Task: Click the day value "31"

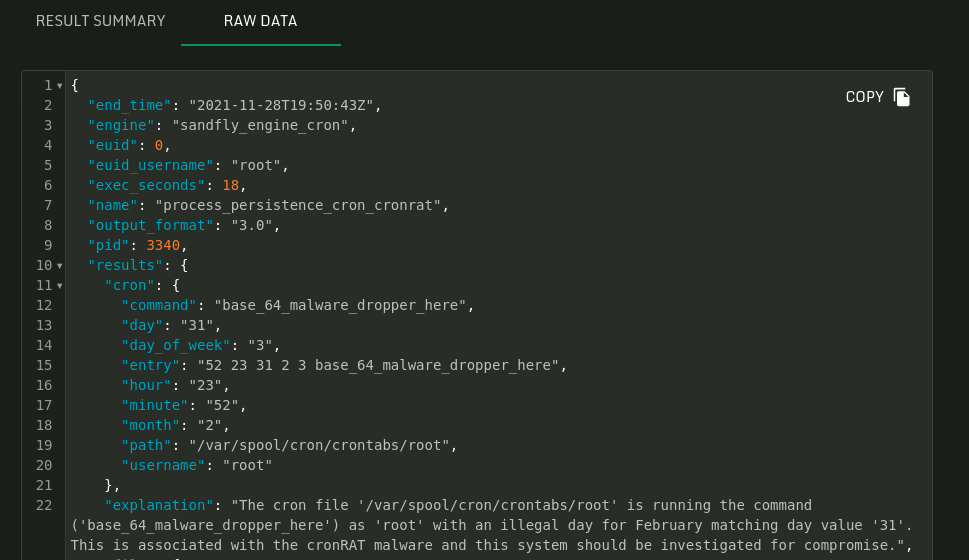Action: pyautogui.click(x=197, y=325)
